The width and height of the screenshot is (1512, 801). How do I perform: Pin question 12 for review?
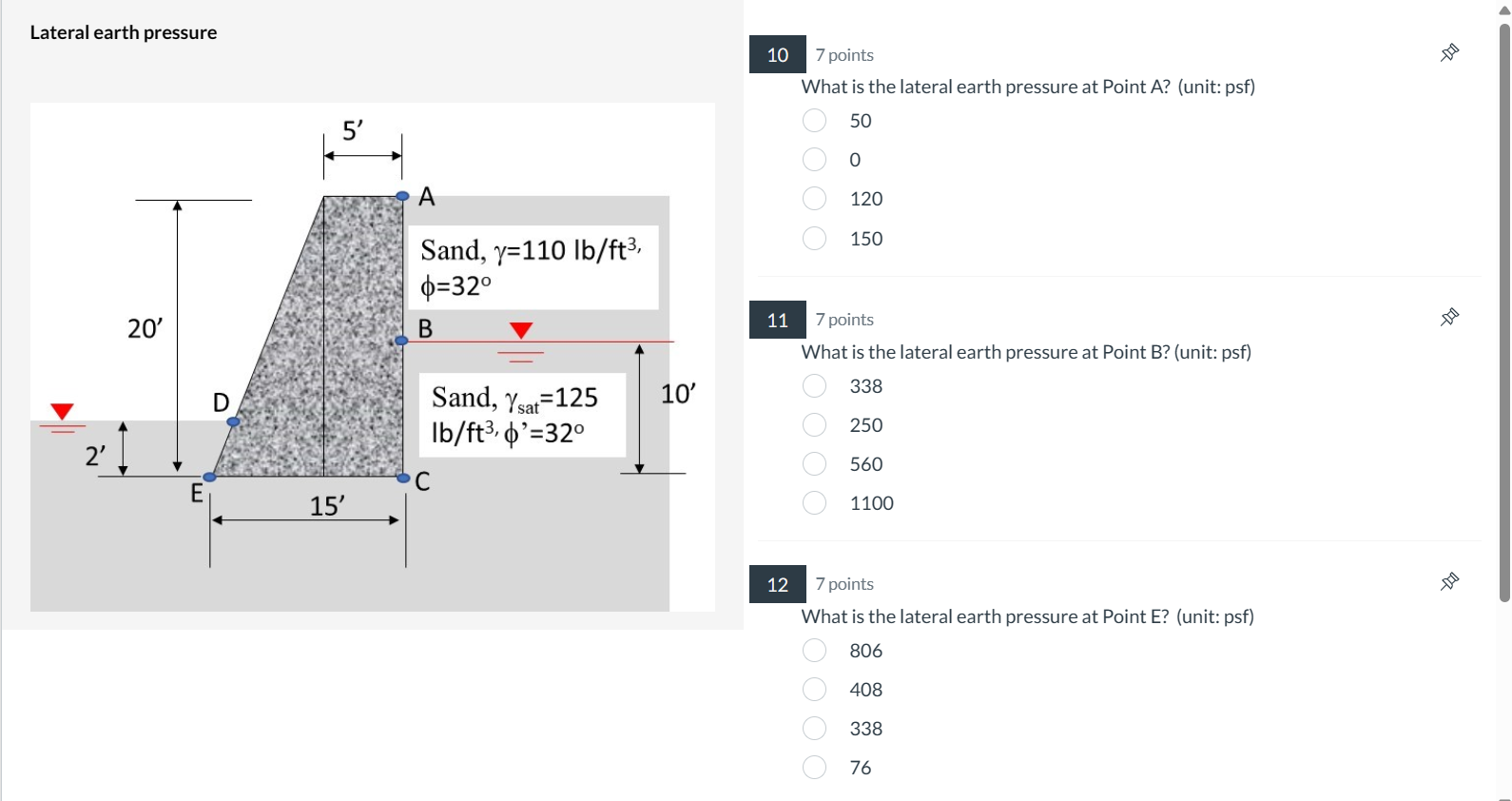pyautogui.click(x=1448, y=581)
